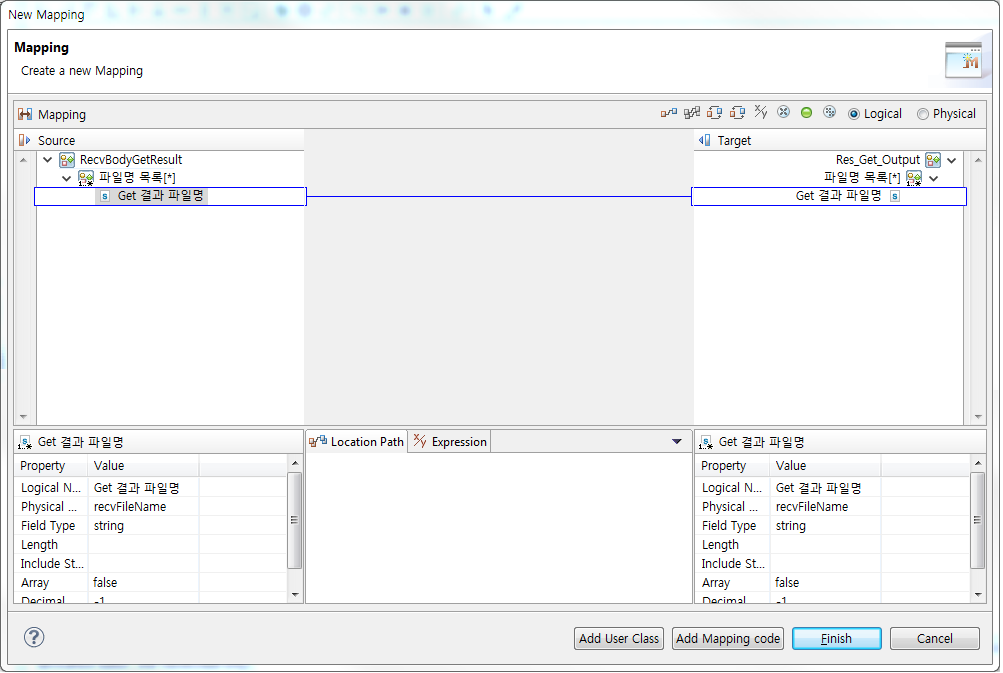Viewport: 1003px width, 673px height.
Task: Select the multiple link mapping tool
Action: click(x=691, y=113)
